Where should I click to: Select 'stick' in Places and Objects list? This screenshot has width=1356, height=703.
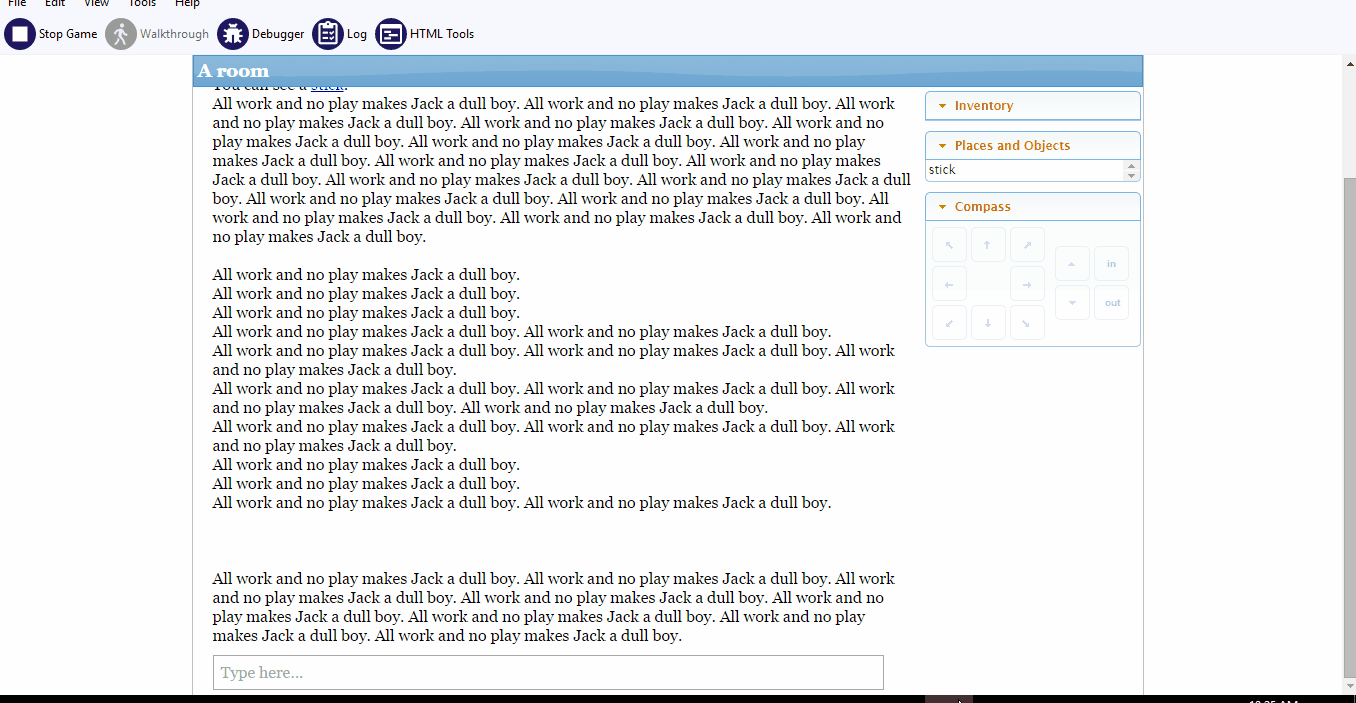[1025, 170]
